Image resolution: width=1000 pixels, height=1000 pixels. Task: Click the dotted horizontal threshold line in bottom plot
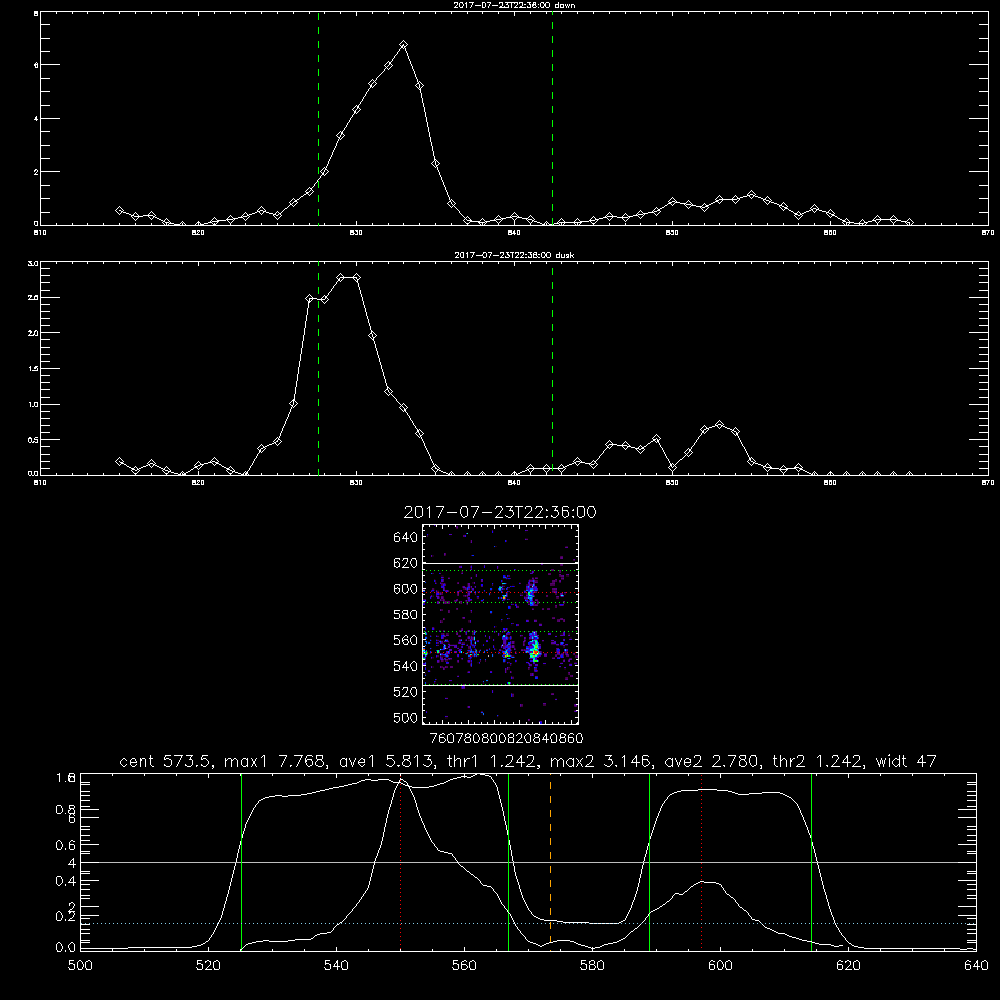[528, 923]
